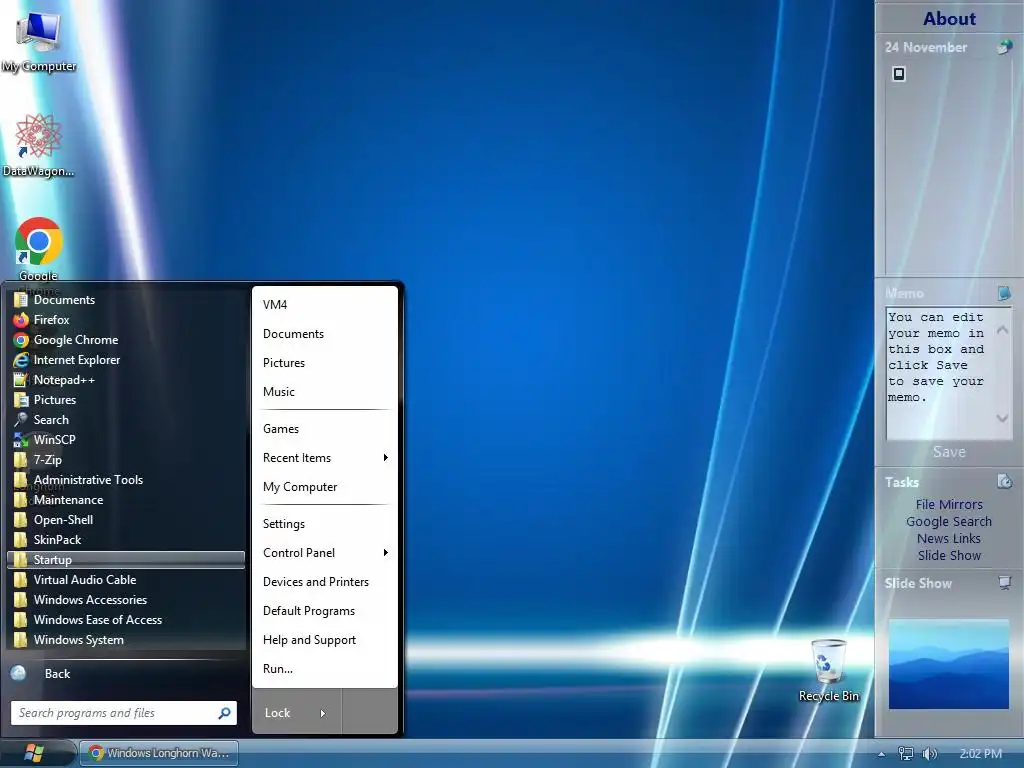Open VM4 user folder from Start menu
1024x768 pixels.
(x=325, y=305)
